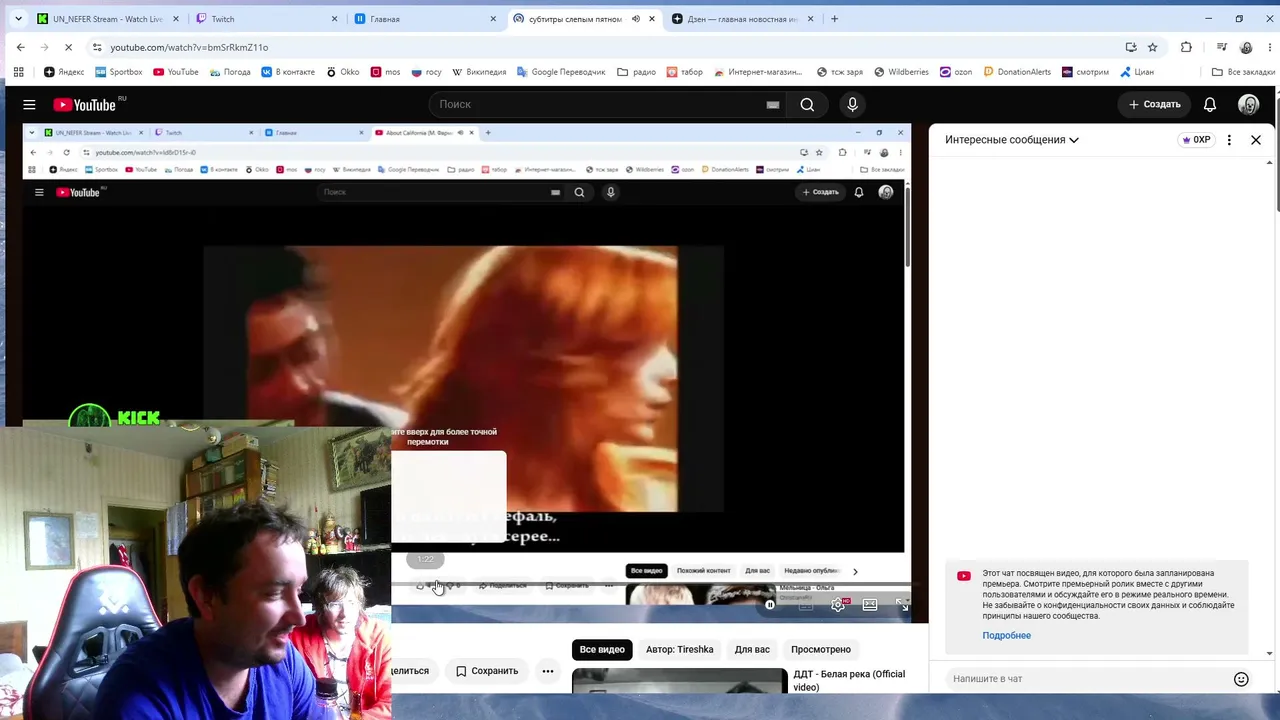Open chat options three-dot menu
The height and width of the screenshot is (720, 1280).
tap(1229, 140)
